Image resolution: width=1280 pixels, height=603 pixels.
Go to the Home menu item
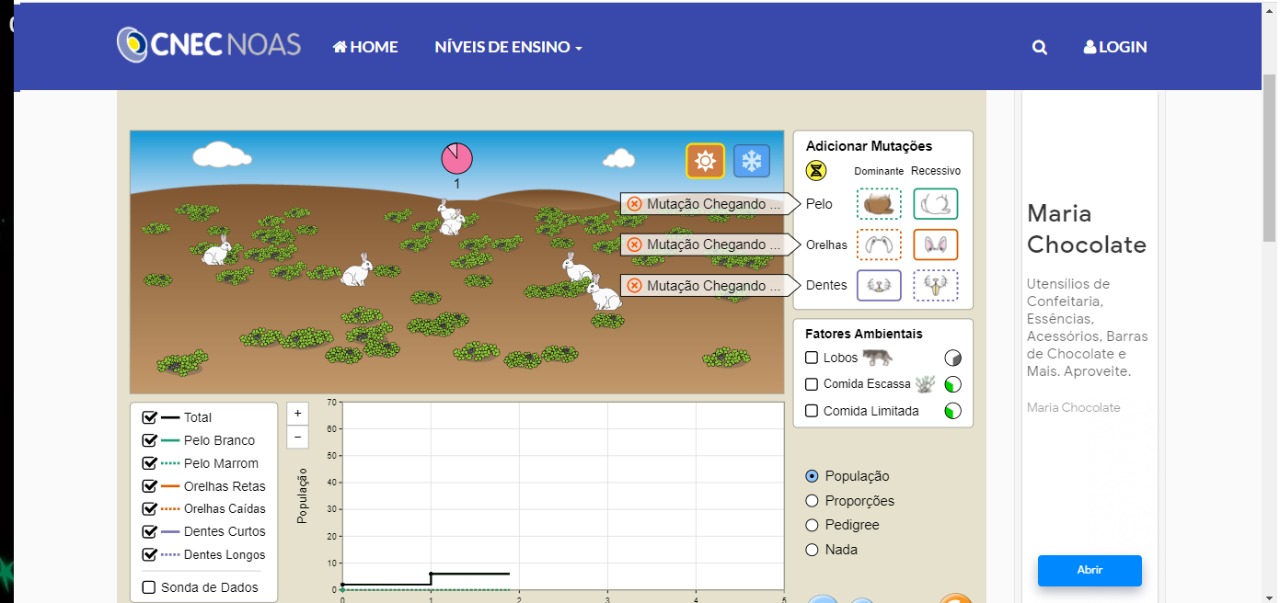pos(365,47)
